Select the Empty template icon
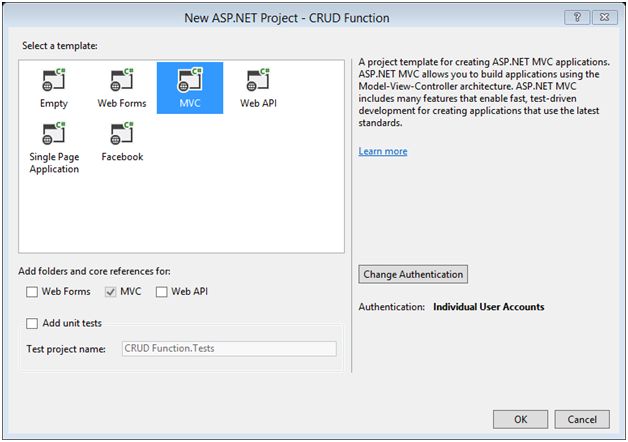 click(x=54, y=80)
